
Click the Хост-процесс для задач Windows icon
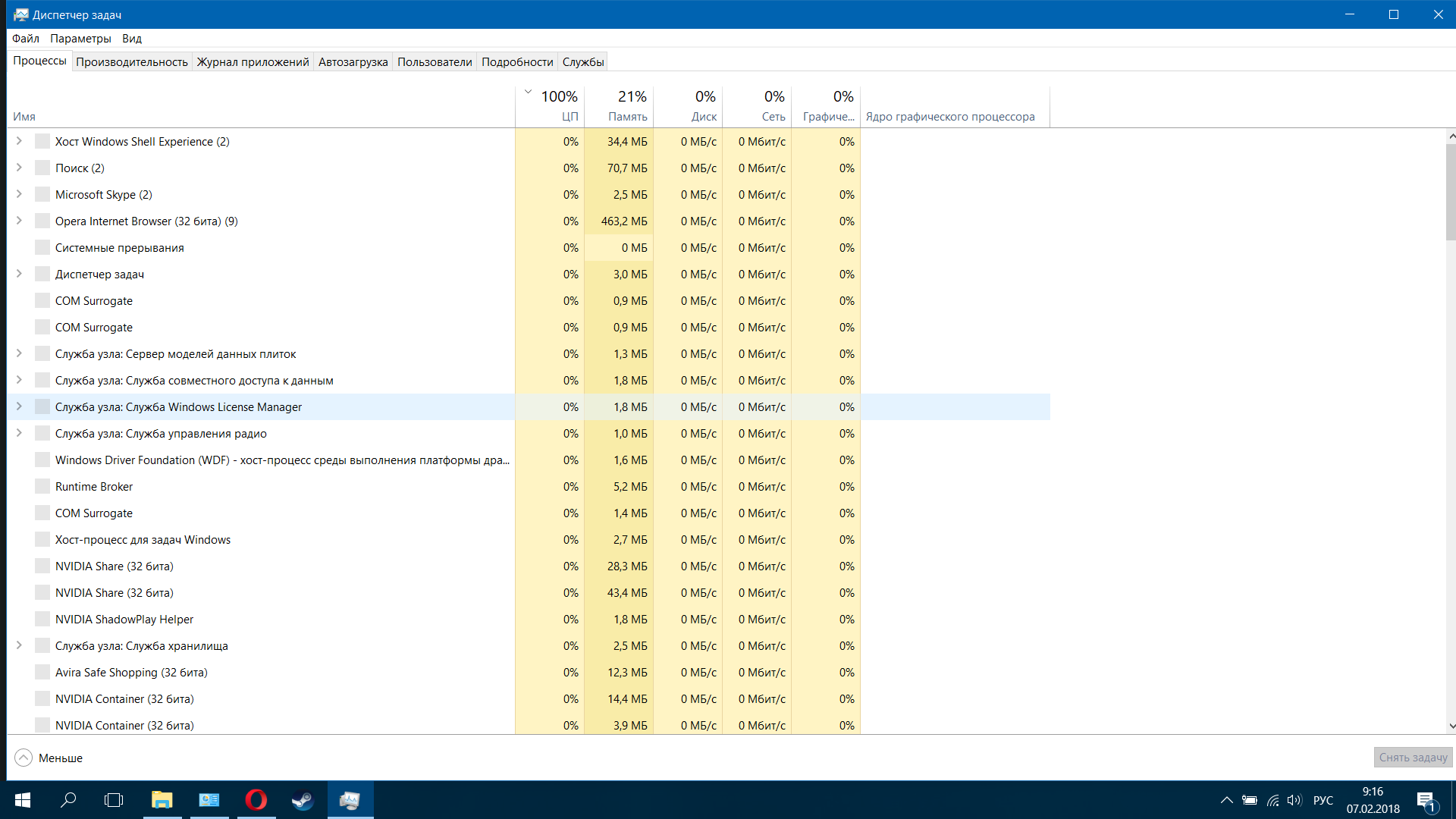point(42,539)
